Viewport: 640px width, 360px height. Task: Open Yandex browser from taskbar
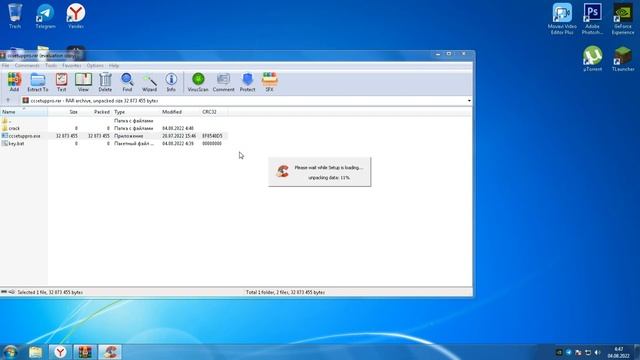pyautogui.click(x=60, y=352)
